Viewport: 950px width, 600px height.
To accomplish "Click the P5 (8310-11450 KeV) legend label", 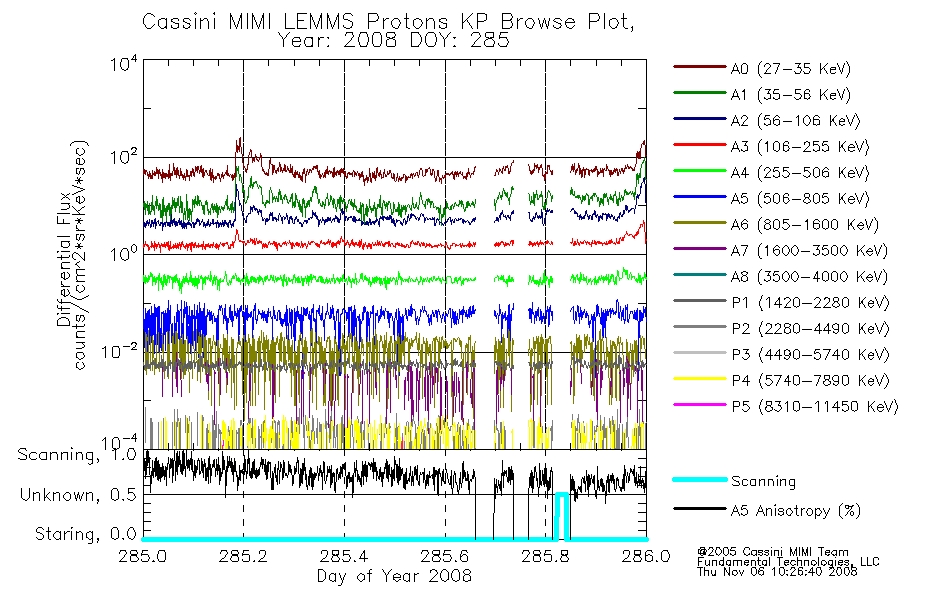I will 815,407.
